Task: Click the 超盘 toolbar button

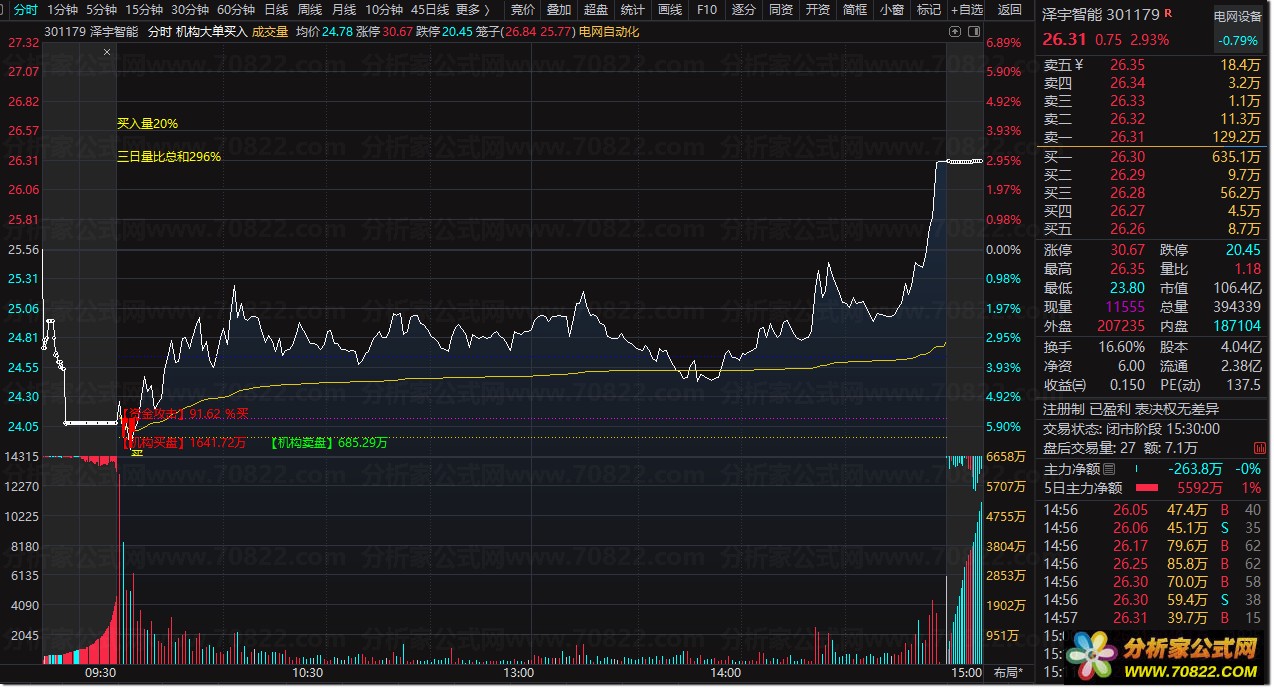Action: coord(596,10)
